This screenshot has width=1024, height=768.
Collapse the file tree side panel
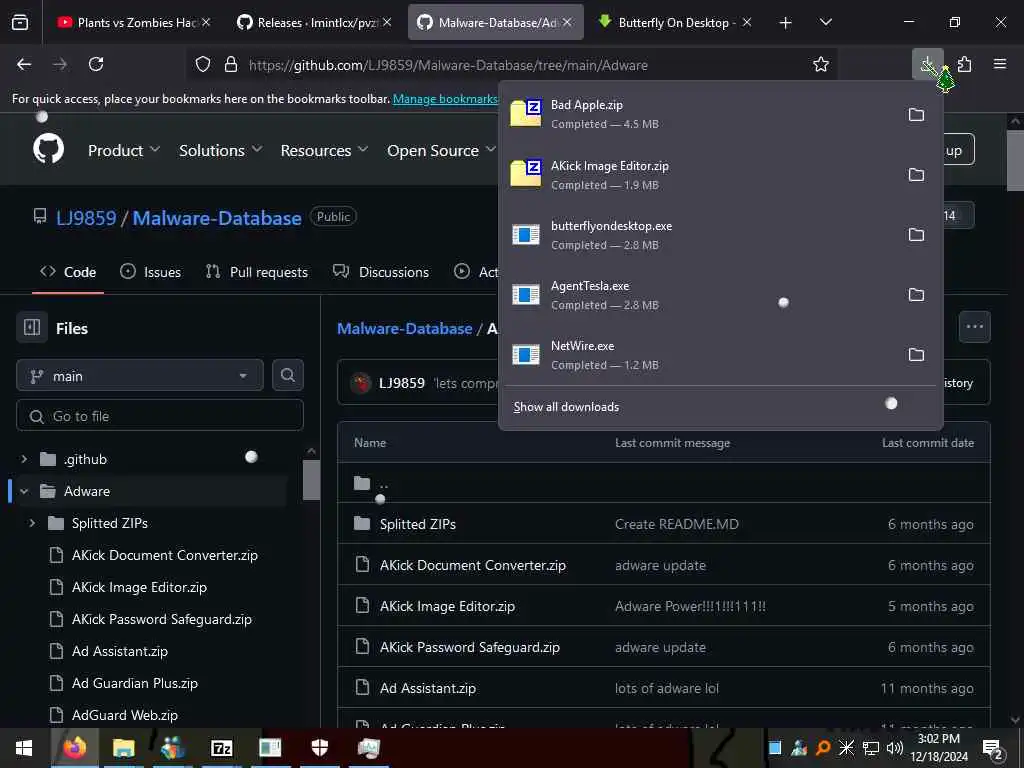coord(32,327)
